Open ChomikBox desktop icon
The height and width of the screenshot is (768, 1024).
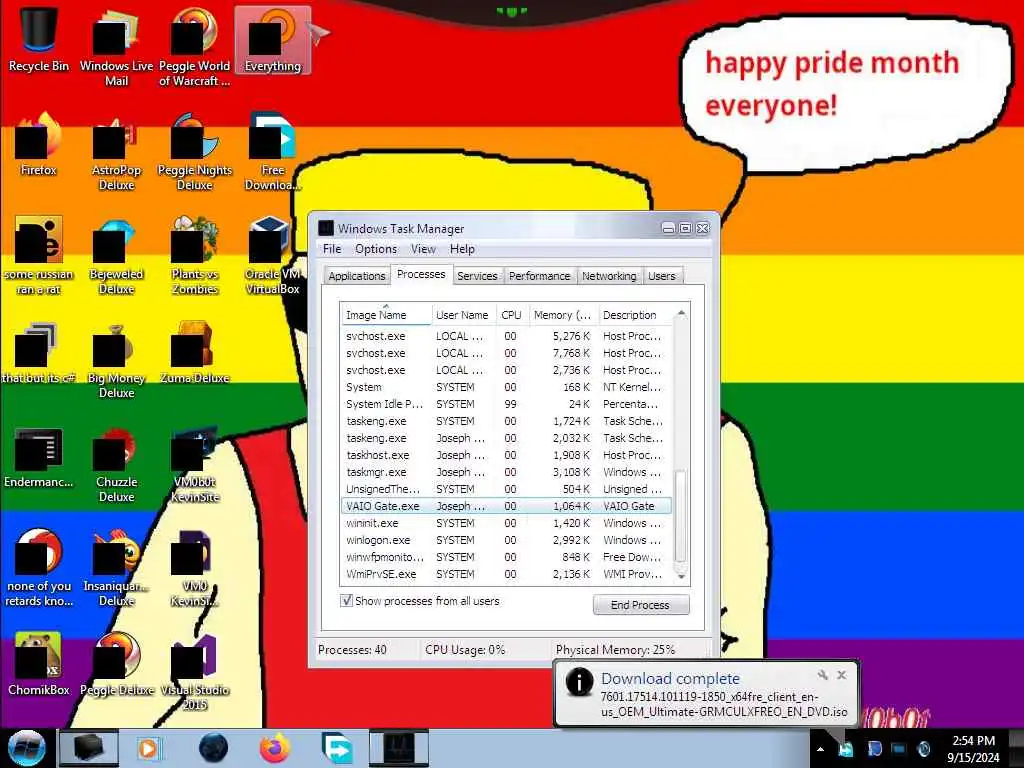tap(39, 664)
